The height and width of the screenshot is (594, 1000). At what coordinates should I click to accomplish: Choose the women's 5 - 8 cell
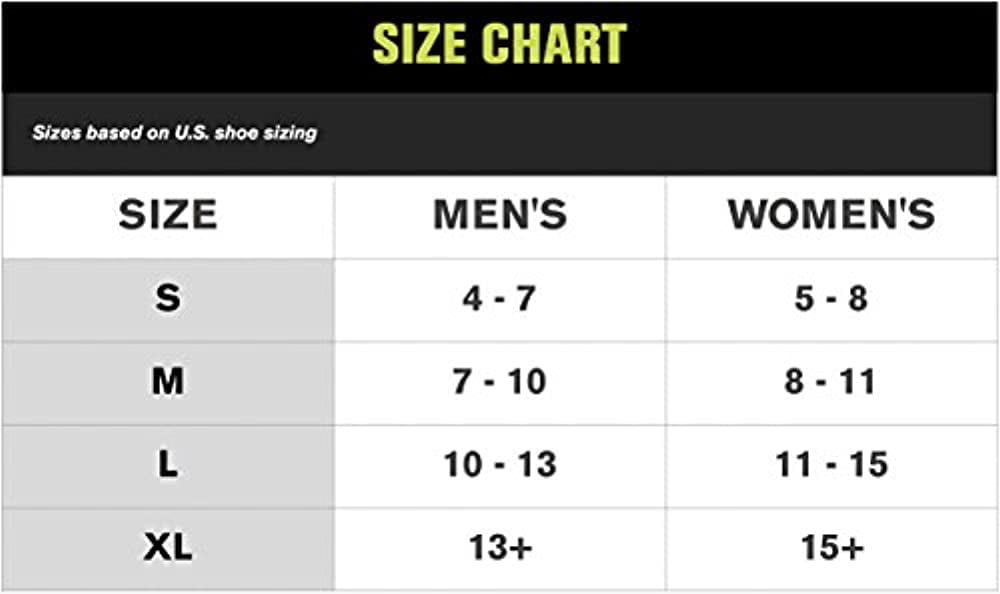tap(831, 298)
